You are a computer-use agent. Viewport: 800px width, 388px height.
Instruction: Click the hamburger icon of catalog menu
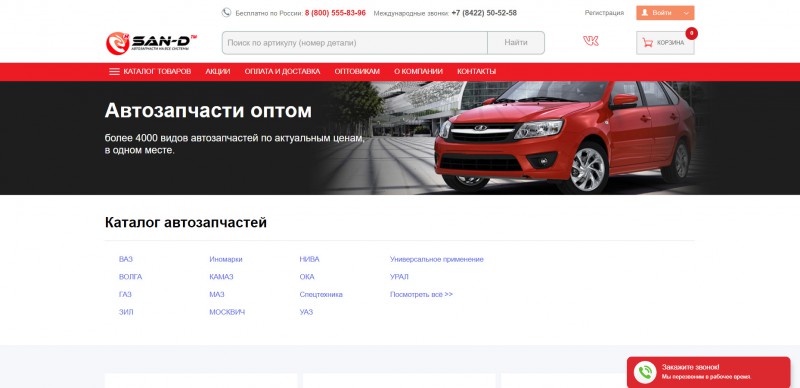pyautogui.click(x=114, y=71)
